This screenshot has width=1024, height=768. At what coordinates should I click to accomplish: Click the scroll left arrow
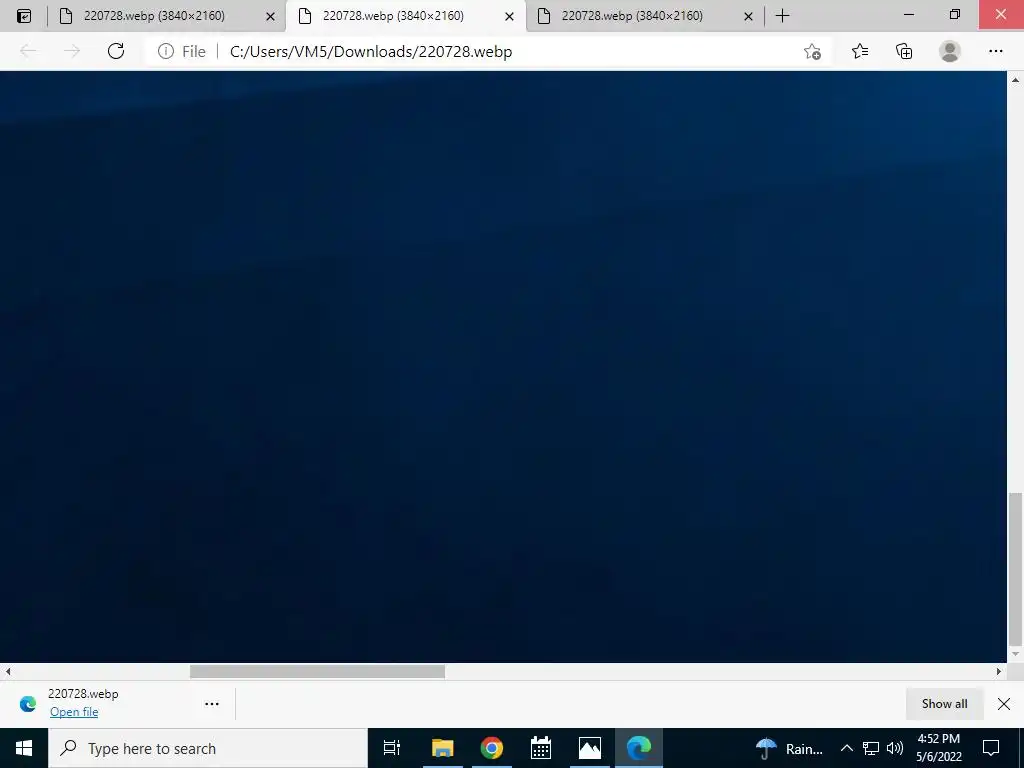(x=8, y=671)
